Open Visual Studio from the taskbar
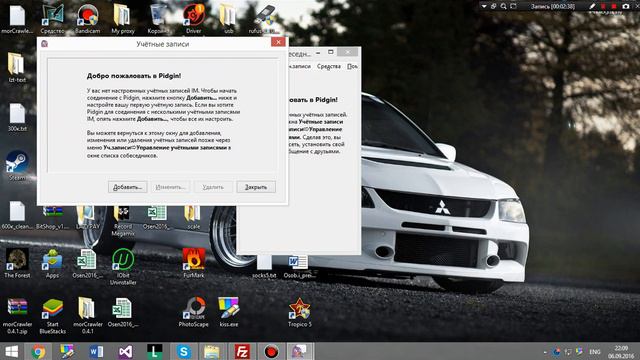The height and width of the screenshot is (360, 640). pyautogui.click(x=125, y=351)
